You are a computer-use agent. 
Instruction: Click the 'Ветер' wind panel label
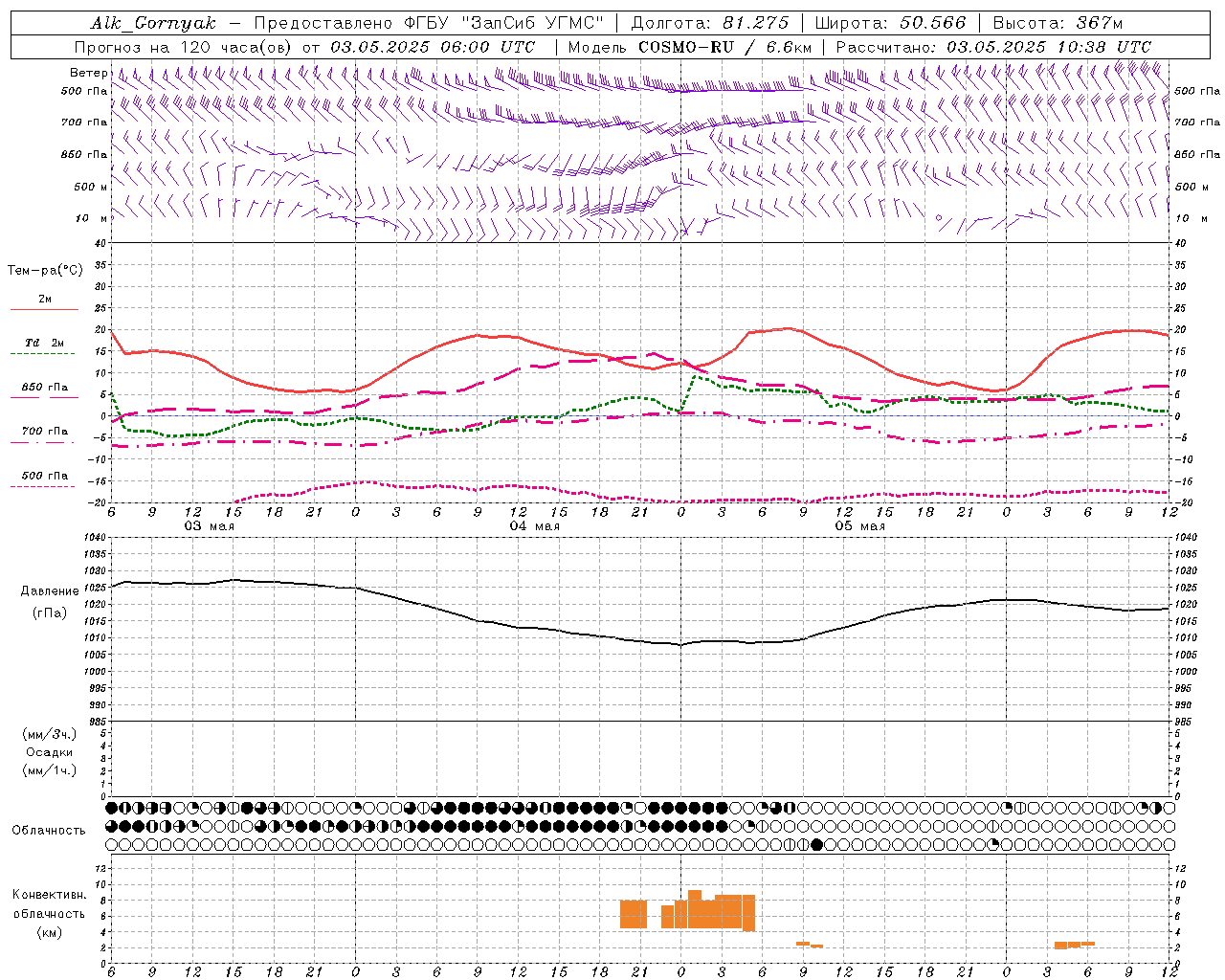coord(88,73)
